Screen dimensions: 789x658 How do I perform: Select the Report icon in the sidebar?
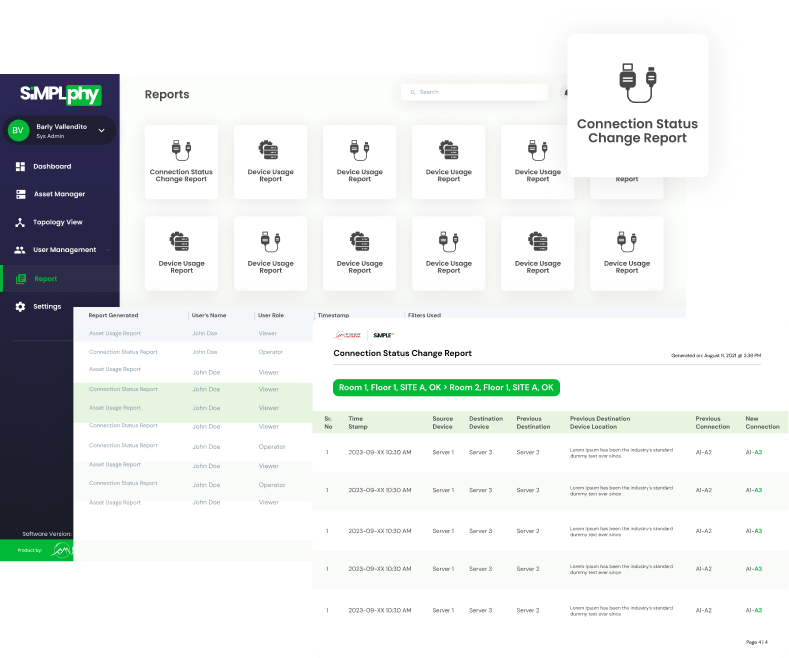(x=21, y=279)
